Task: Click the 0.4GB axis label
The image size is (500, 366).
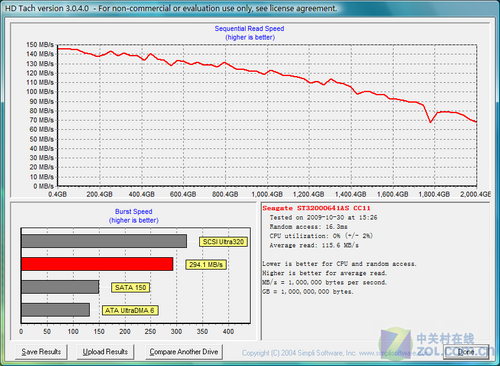Action: [57, 194]
